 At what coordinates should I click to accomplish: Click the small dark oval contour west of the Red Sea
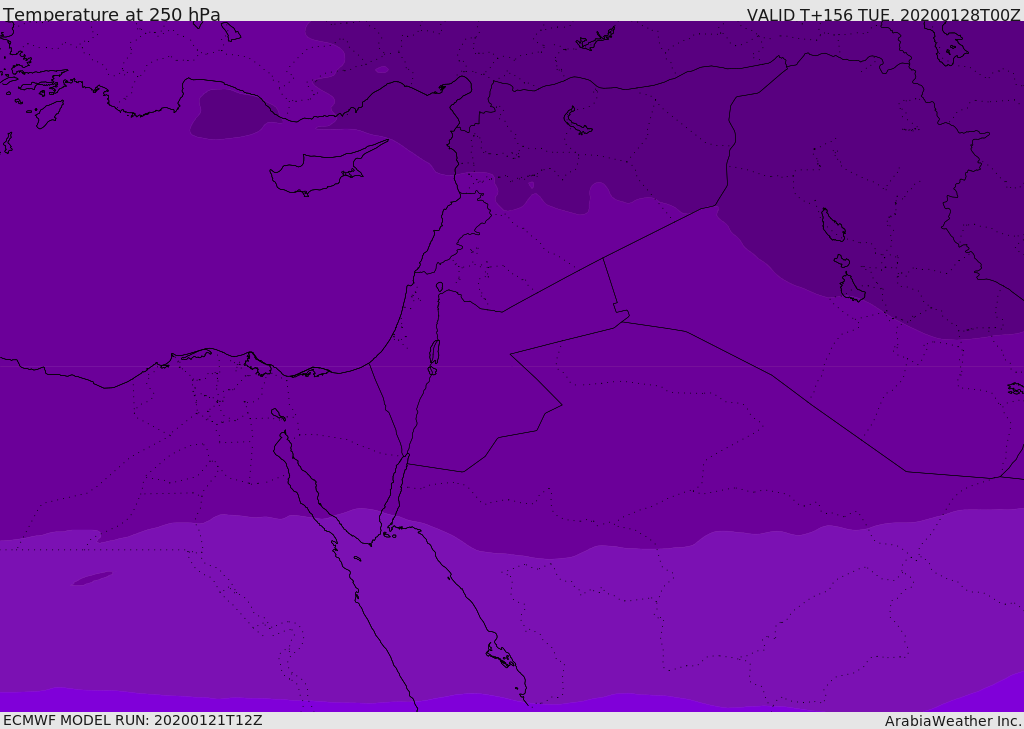coord(92,578)
